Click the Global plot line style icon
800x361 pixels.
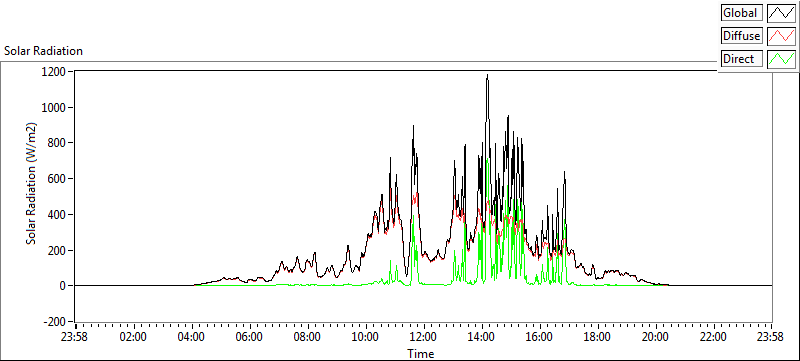782,13
